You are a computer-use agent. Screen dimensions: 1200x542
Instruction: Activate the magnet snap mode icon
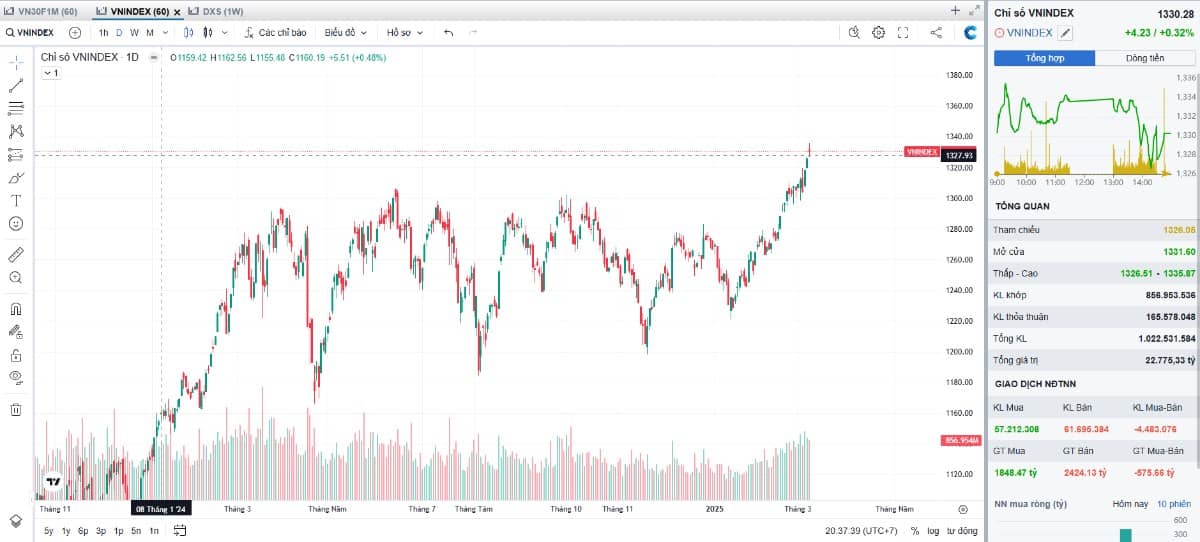[x=16, y=309]
